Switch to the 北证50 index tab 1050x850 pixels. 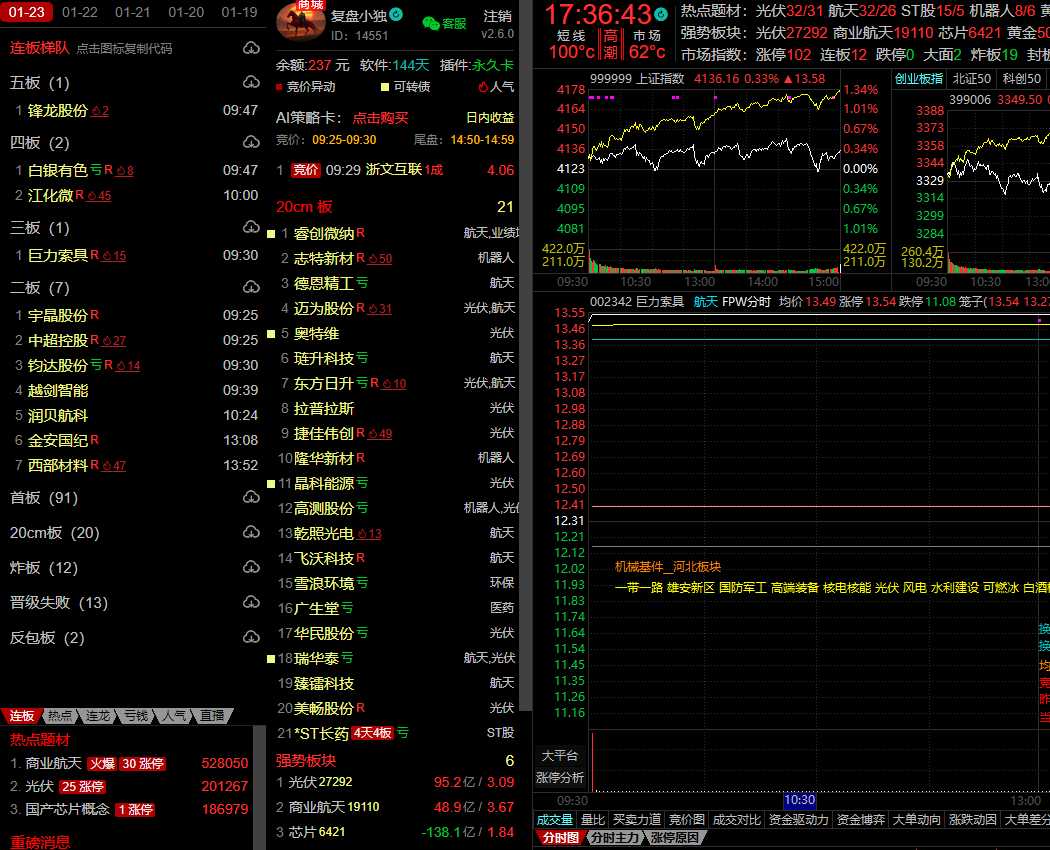click(x=971, y=78)
